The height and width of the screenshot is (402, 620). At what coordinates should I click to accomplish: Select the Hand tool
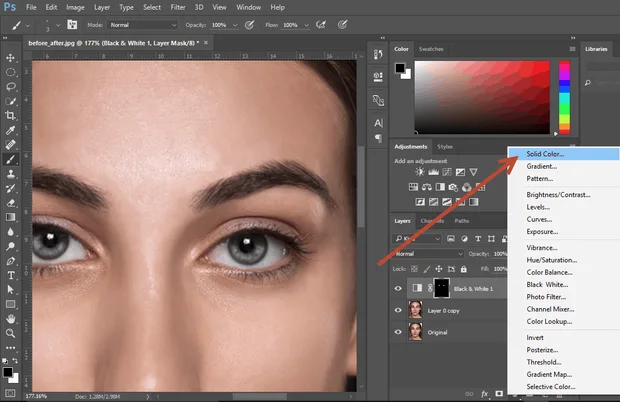[x=11, y=319]
